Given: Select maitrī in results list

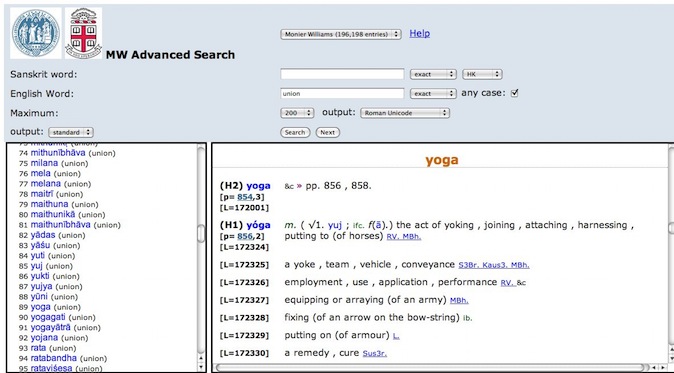Looking at the screenshot, I should 41,194.
